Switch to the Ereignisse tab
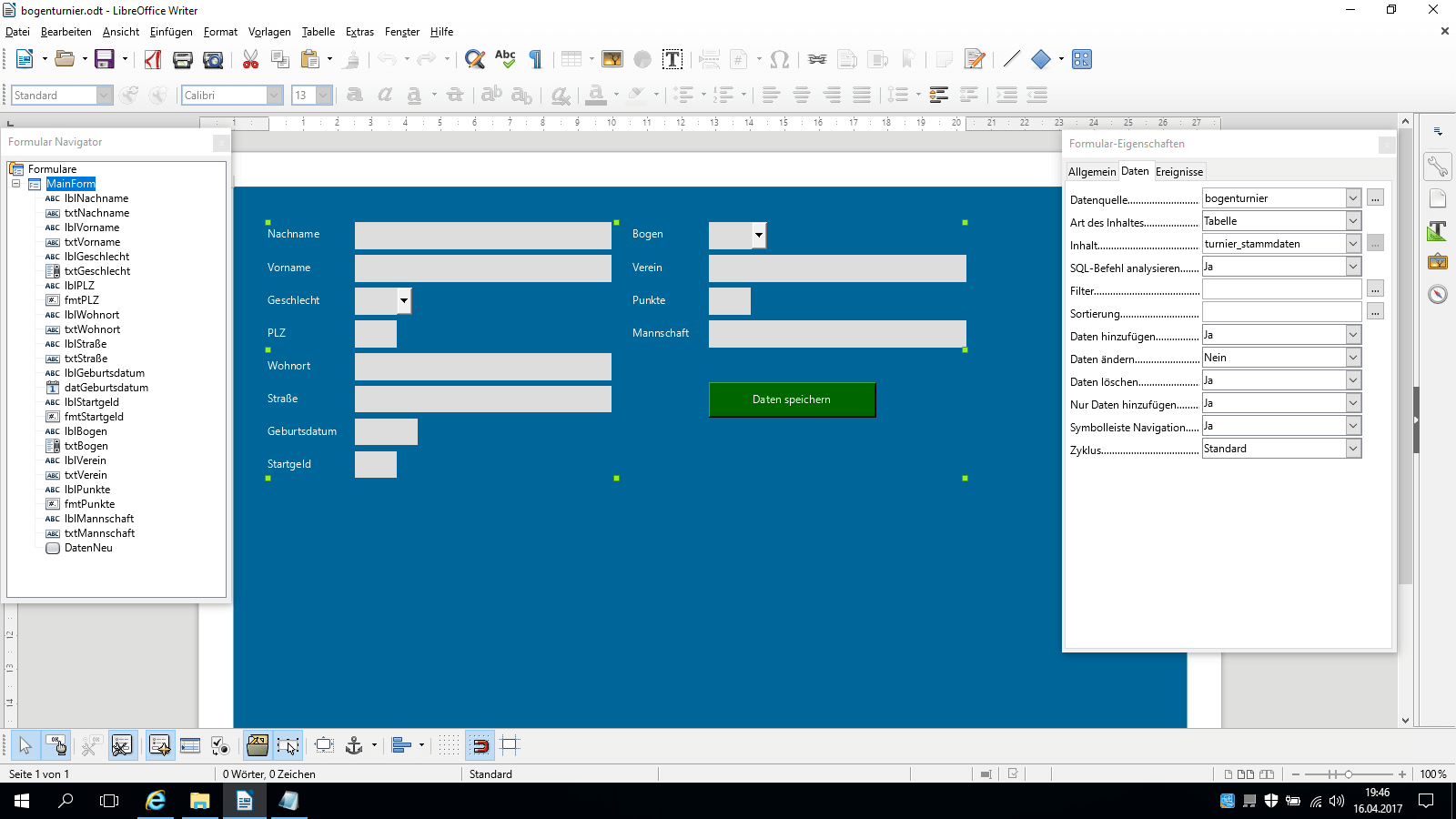This screenshot has height=819, width=1456. coord(1178,172)
